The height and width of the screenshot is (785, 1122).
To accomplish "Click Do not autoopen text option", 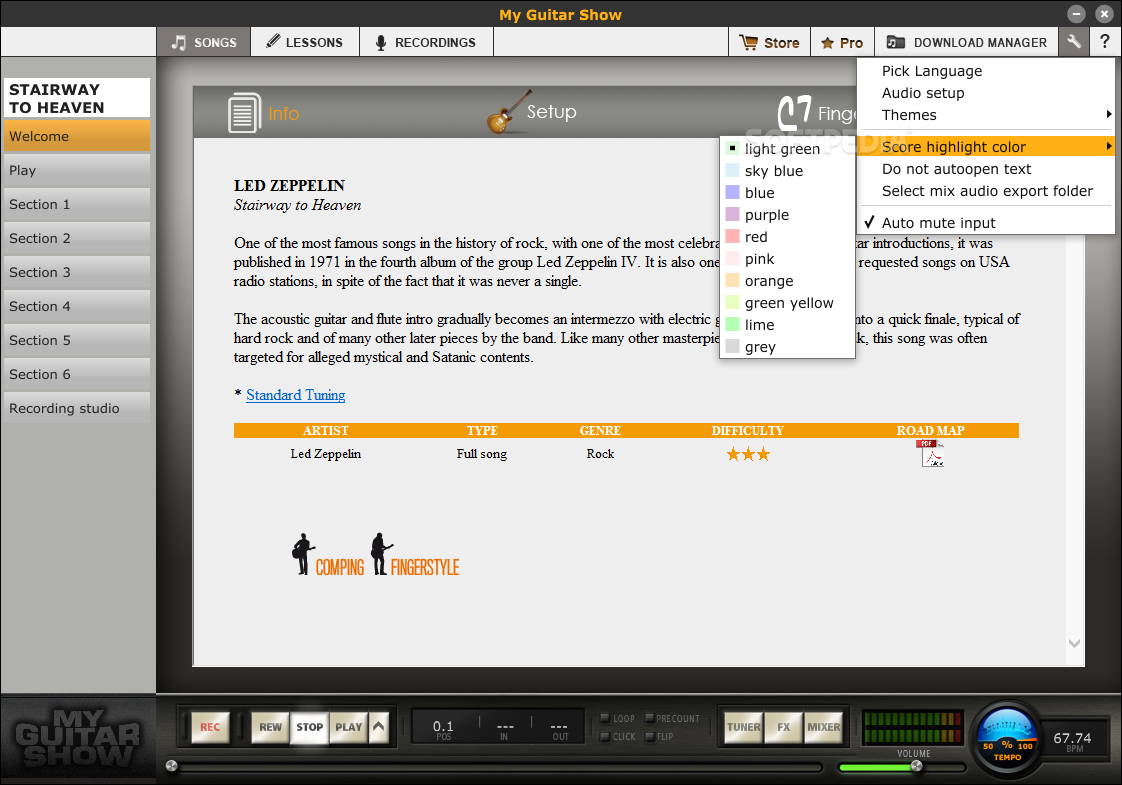I will 986,169.
